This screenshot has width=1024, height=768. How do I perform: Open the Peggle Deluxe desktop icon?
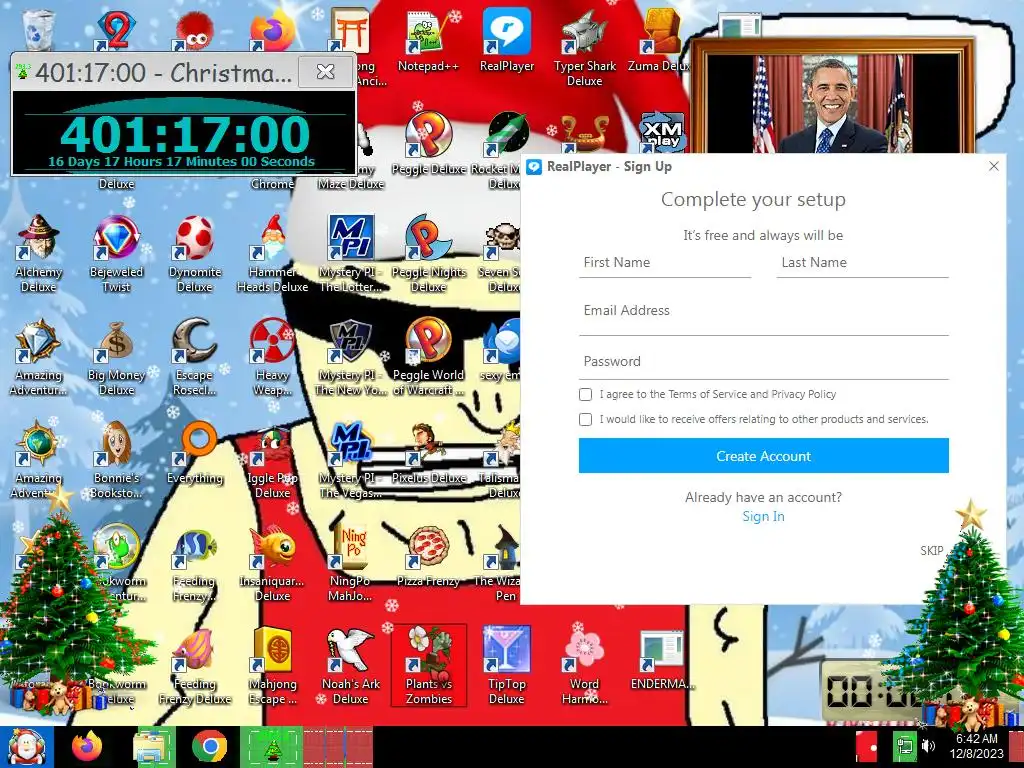click(x=428, y=144)
